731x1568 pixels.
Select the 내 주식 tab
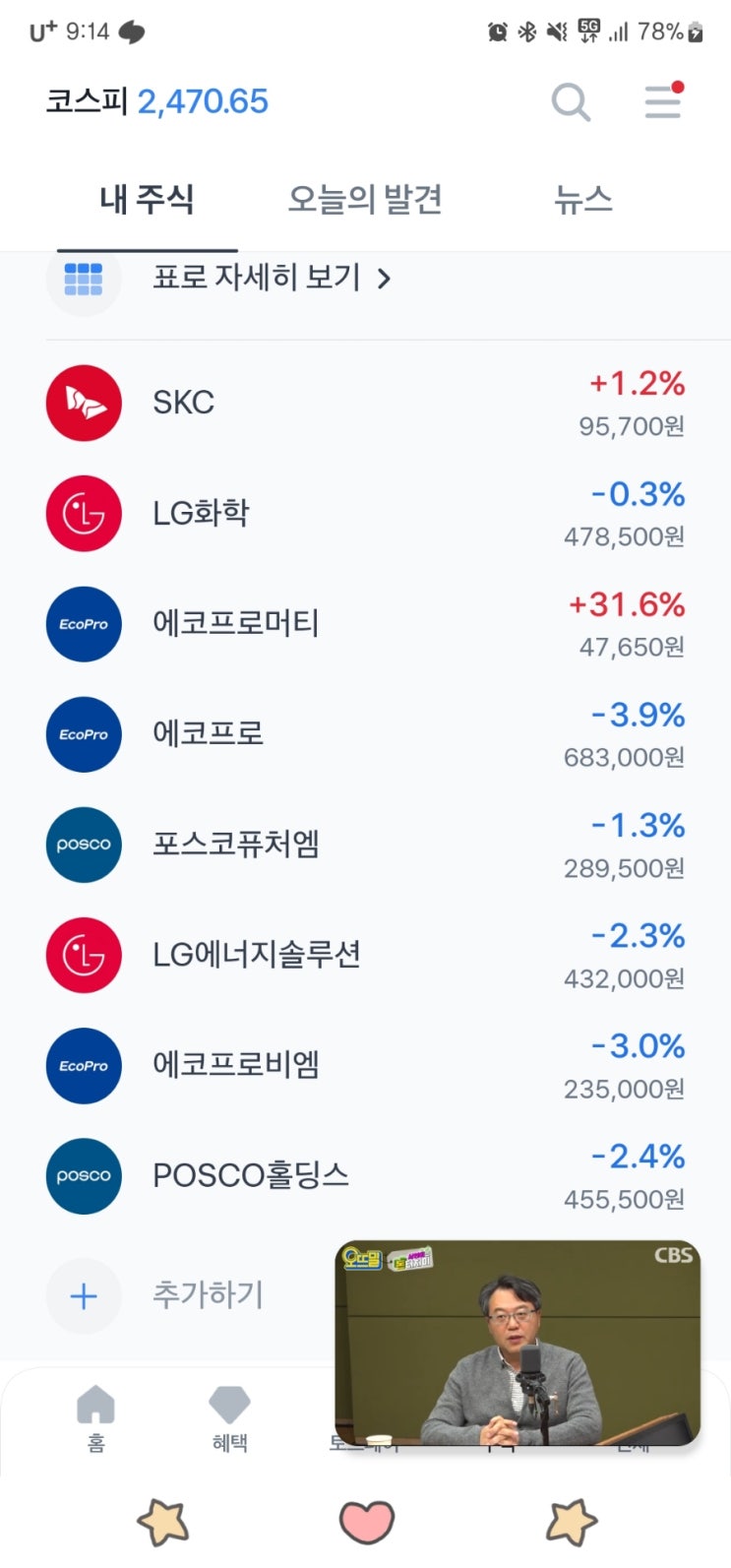click(147, 200)
